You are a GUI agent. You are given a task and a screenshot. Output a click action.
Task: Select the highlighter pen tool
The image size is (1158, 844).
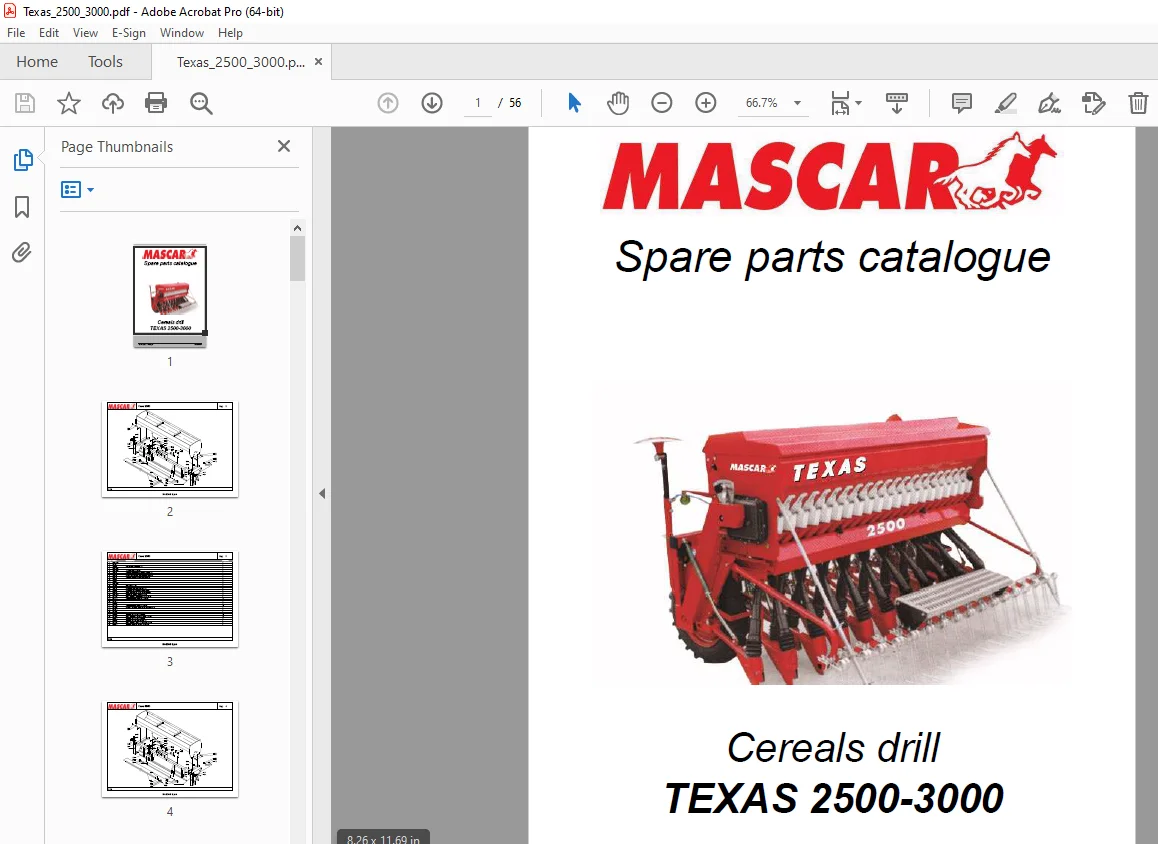1005,103
